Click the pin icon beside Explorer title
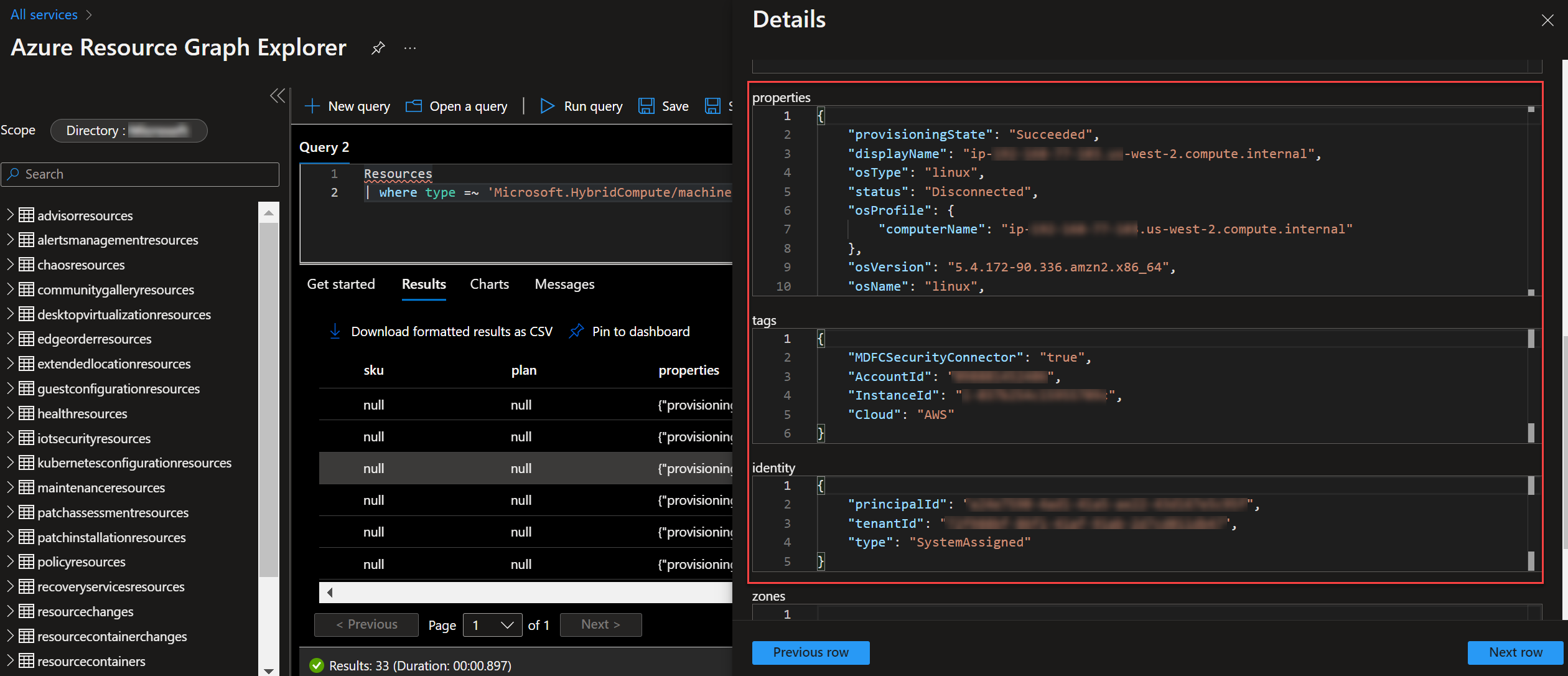This screenshot has height=676, width=1568. click(x=378, y=48)
